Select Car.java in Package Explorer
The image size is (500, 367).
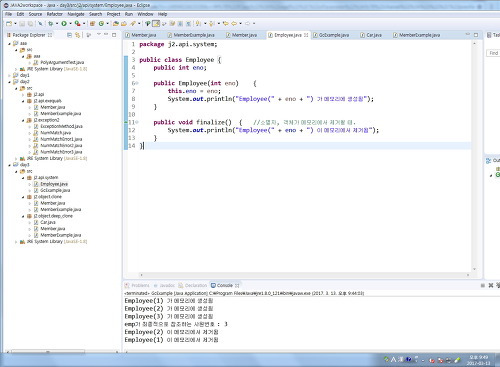pyautogui.click(x=48, y=223)
